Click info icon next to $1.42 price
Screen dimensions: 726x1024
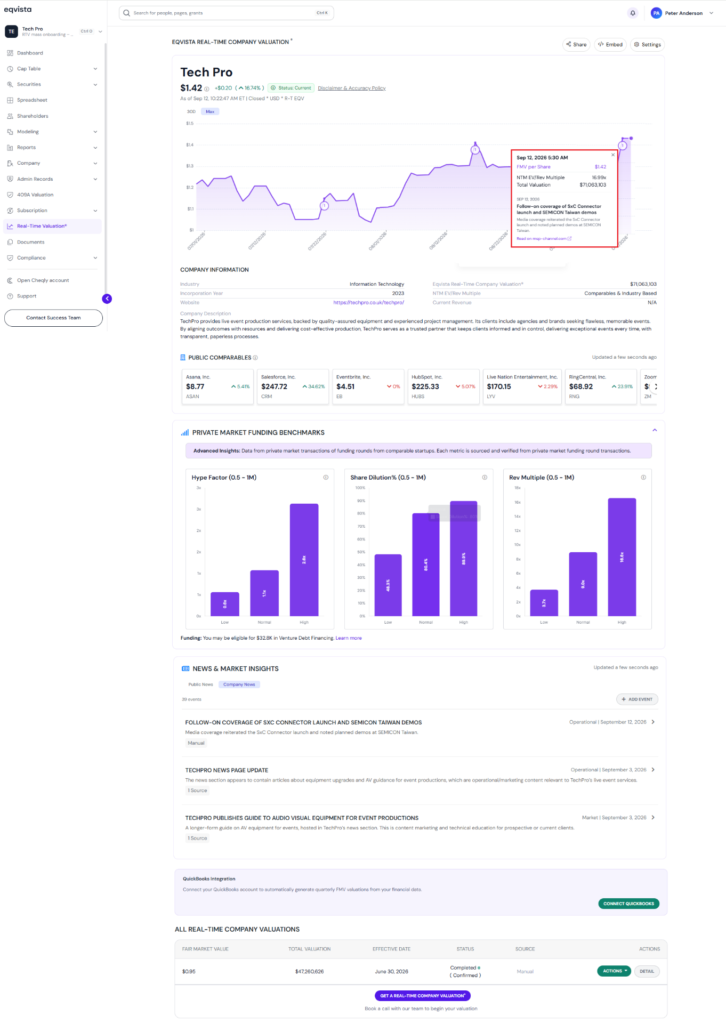(207, 89)
